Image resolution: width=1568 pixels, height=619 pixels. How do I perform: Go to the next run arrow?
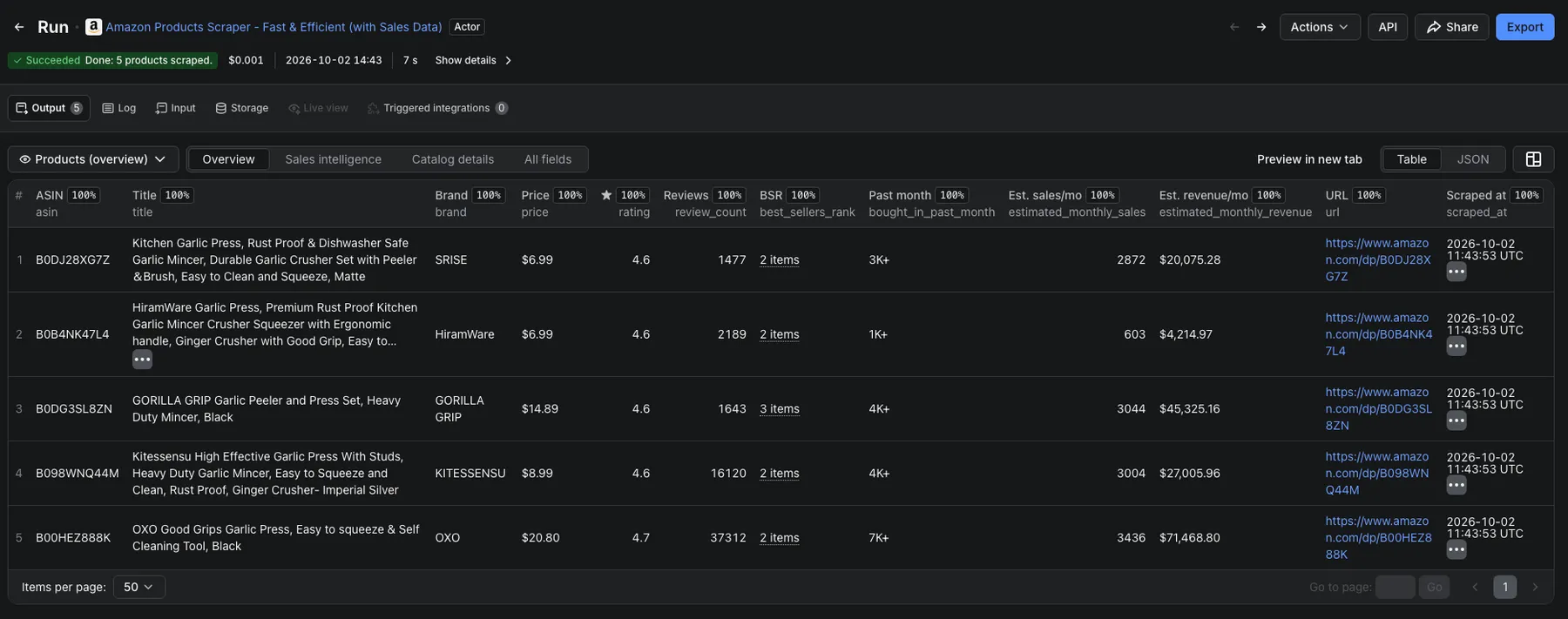click(x=1261, y=27)
